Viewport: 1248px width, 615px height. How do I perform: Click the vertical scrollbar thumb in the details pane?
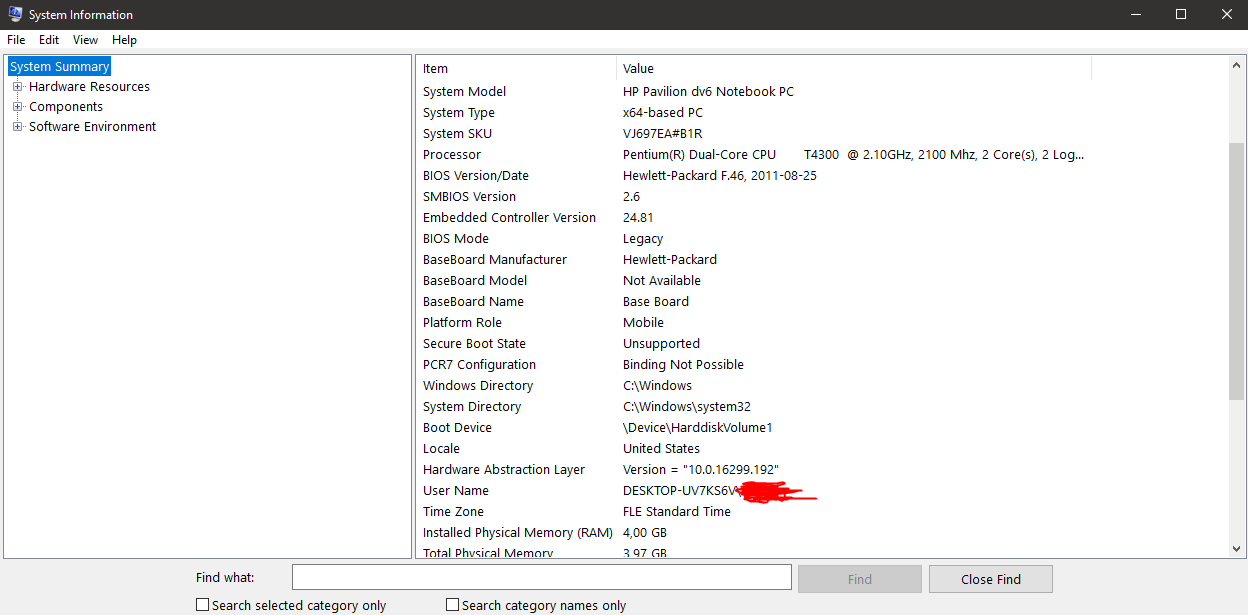click(1236, 270)
